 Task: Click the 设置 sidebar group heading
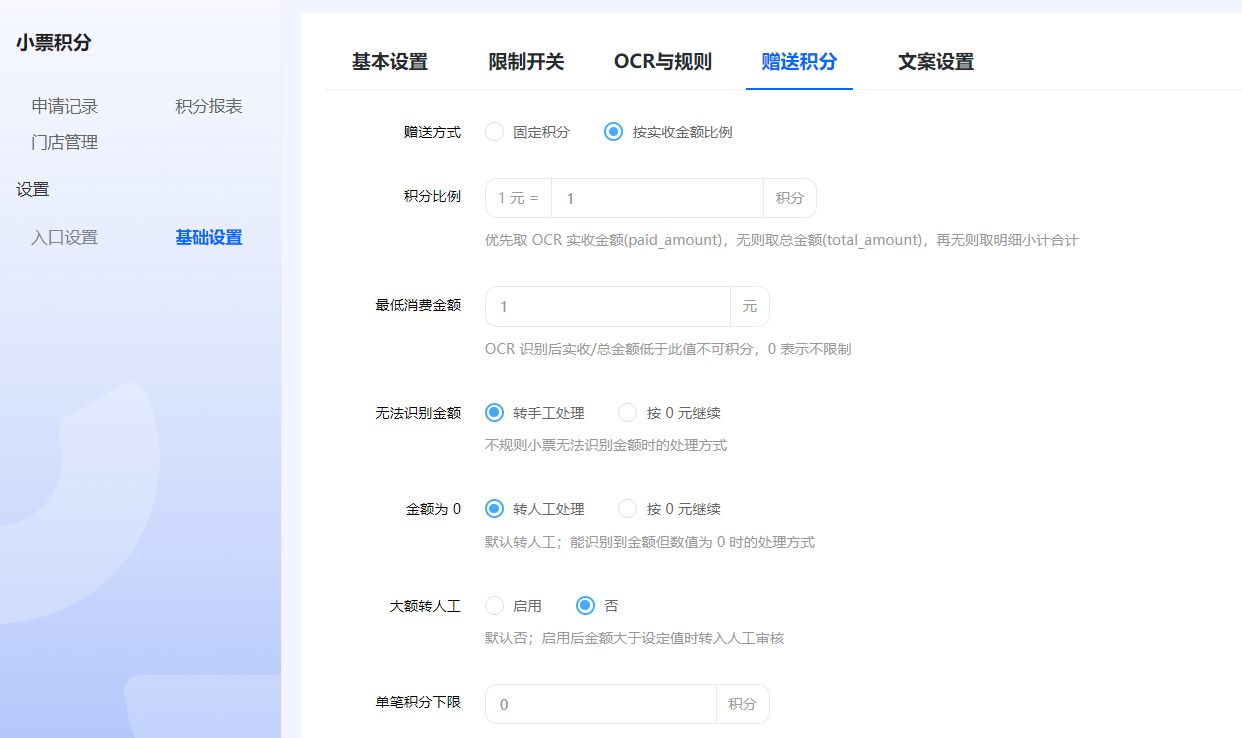point(33,189)
